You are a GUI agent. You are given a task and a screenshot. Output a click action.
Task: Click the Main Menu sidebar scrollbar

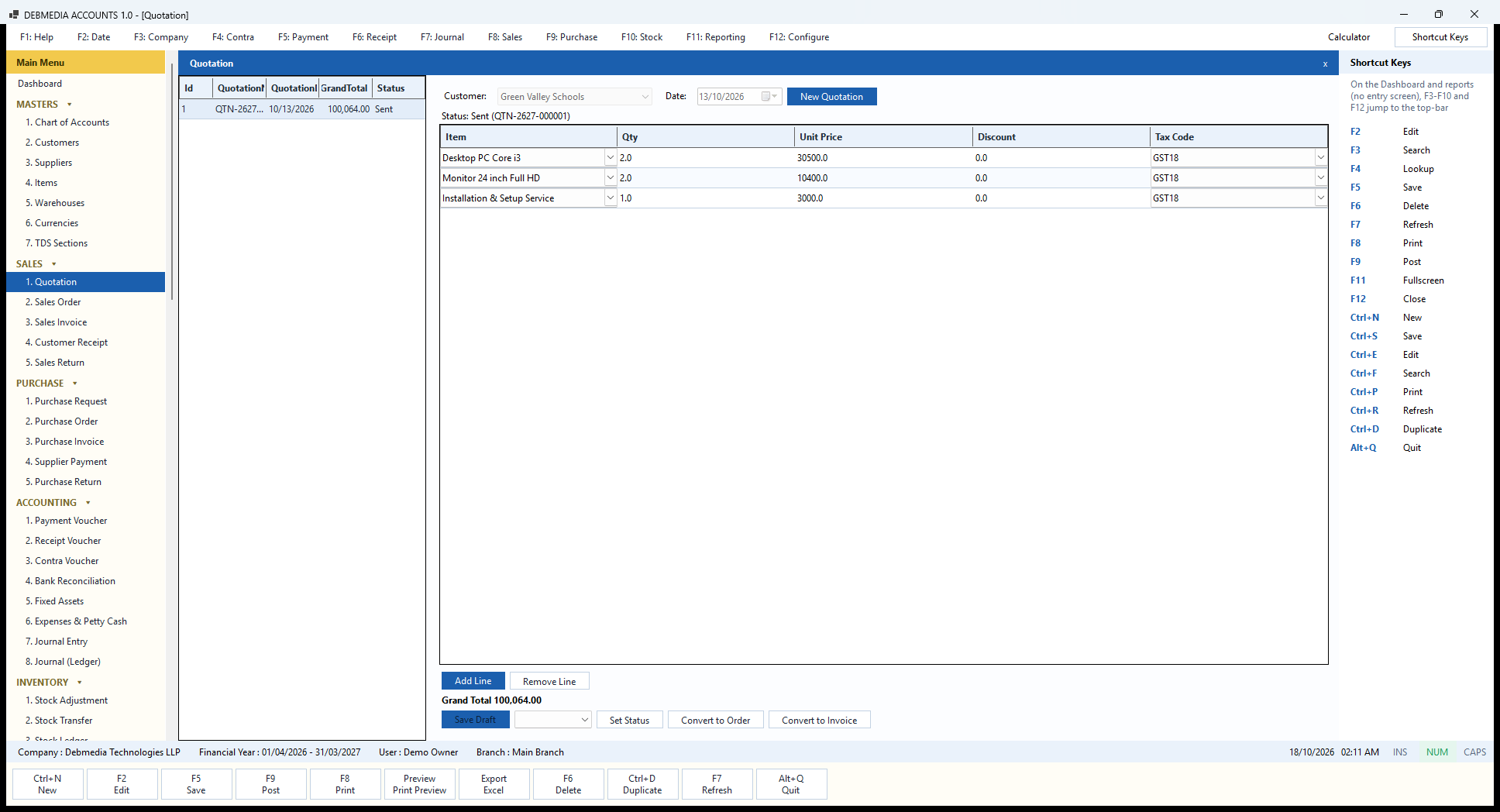click(x=171, y=182)
